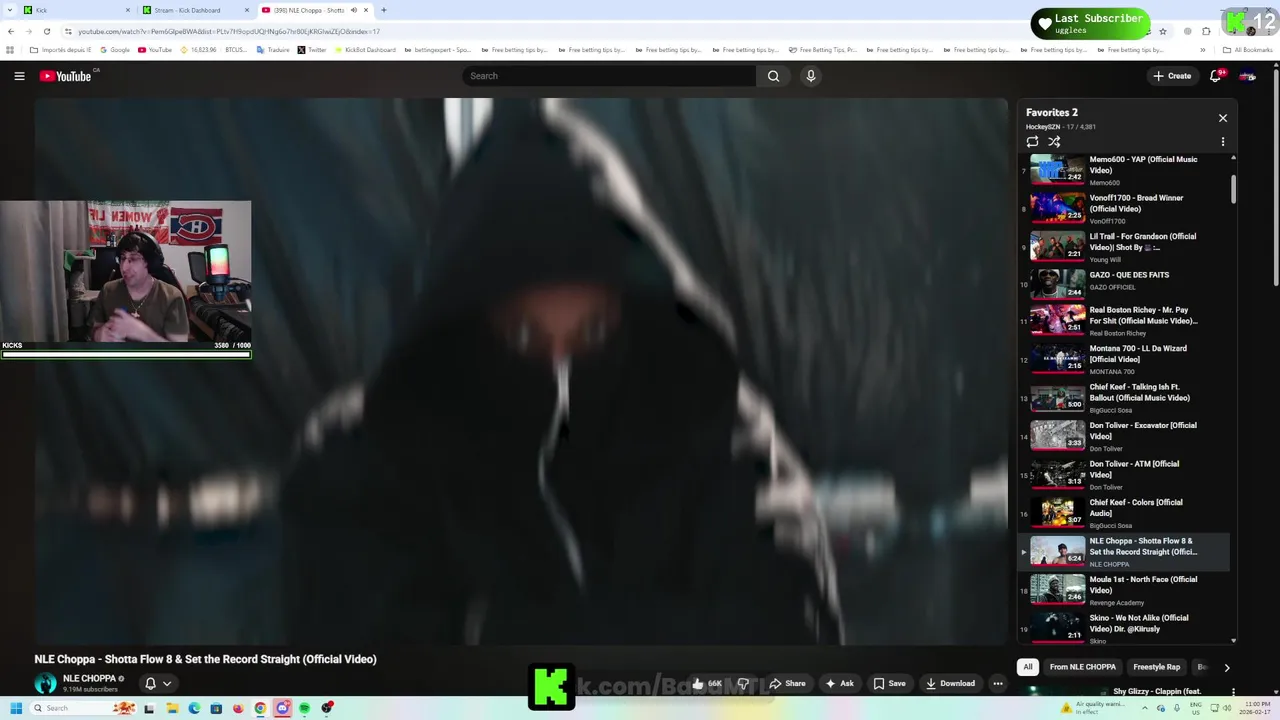Open the YouTube account avatar menu
This screenshot has height=720, width=1280.
click(x=1247, y=76)
